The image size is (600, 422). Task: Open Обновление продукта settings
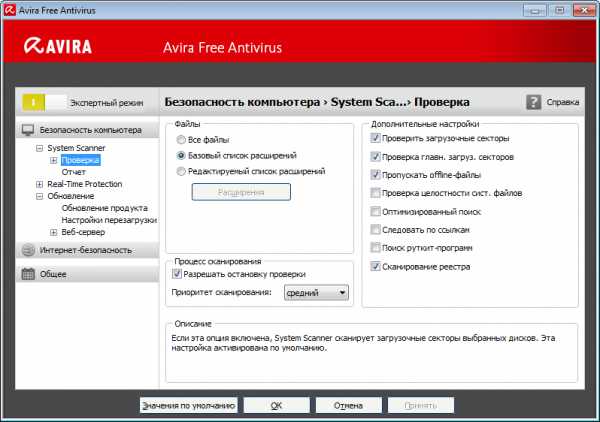point(104,208)
